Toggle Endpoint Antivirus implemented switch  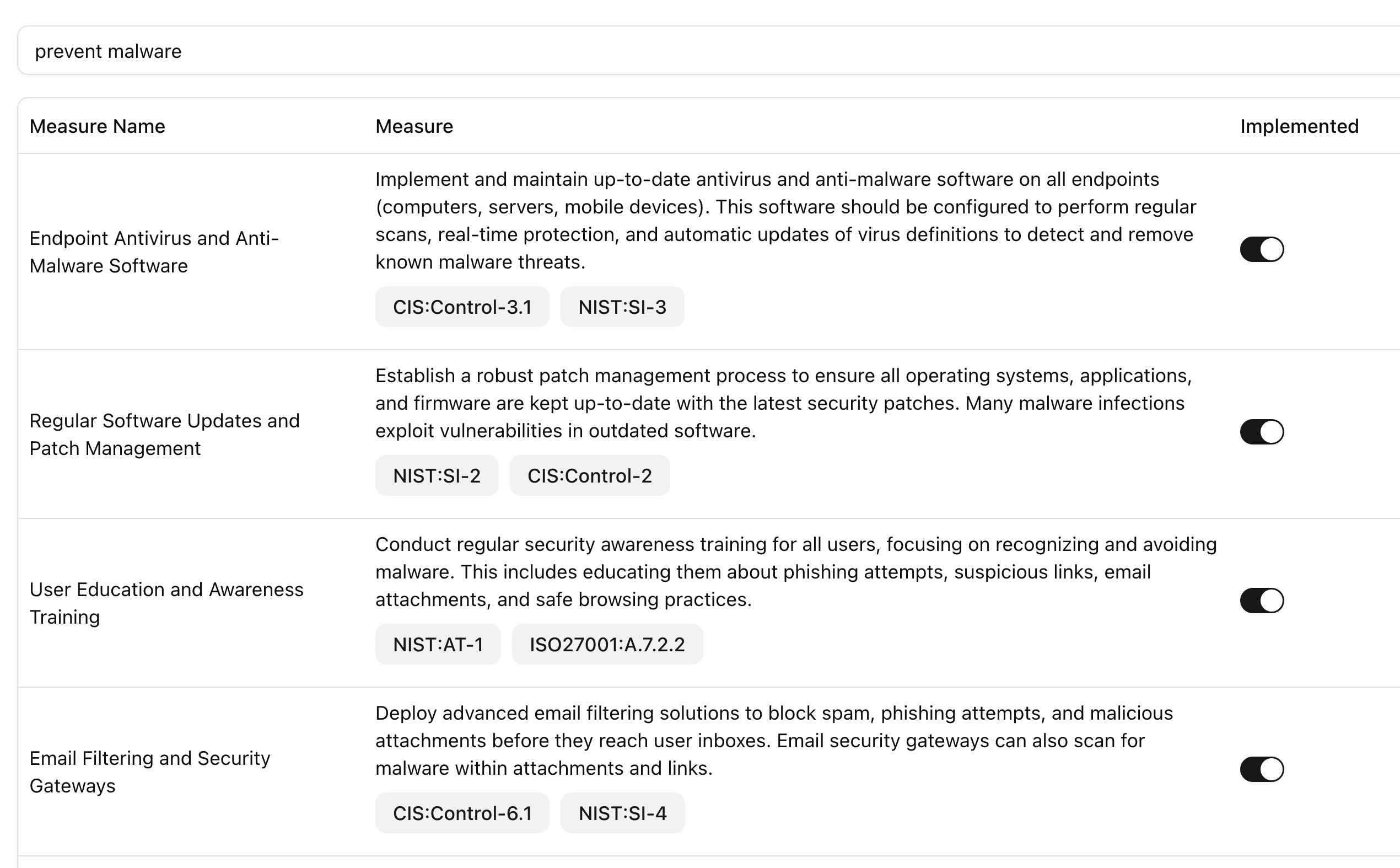coord(1262,249)
